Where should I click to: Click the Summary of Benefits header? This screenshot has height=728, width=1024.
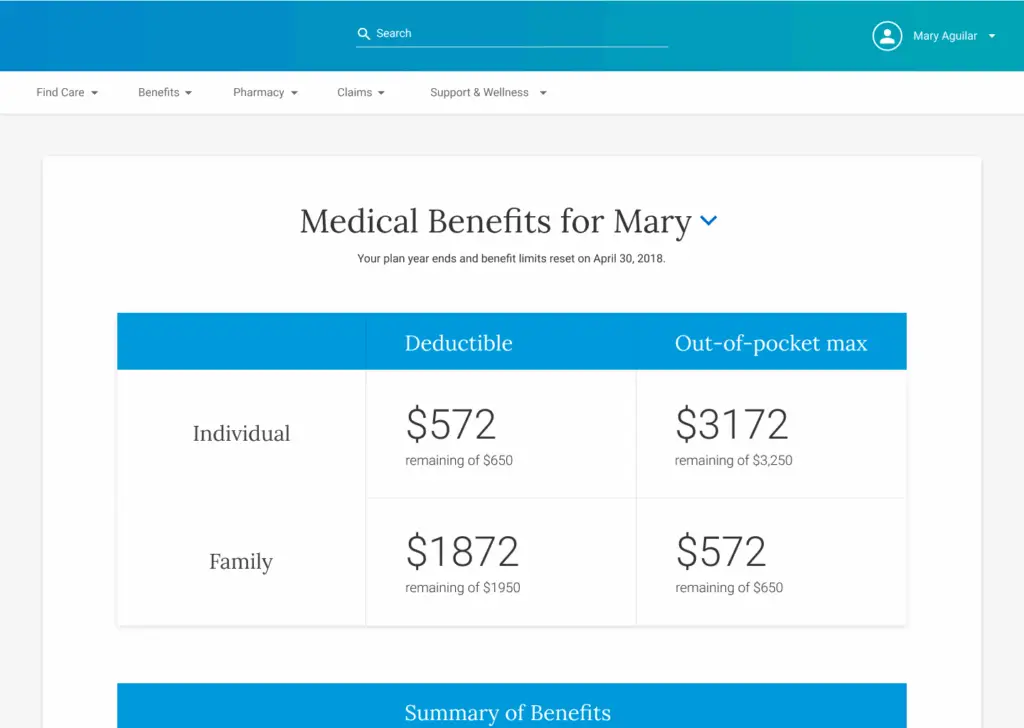(x=507, y=713)
